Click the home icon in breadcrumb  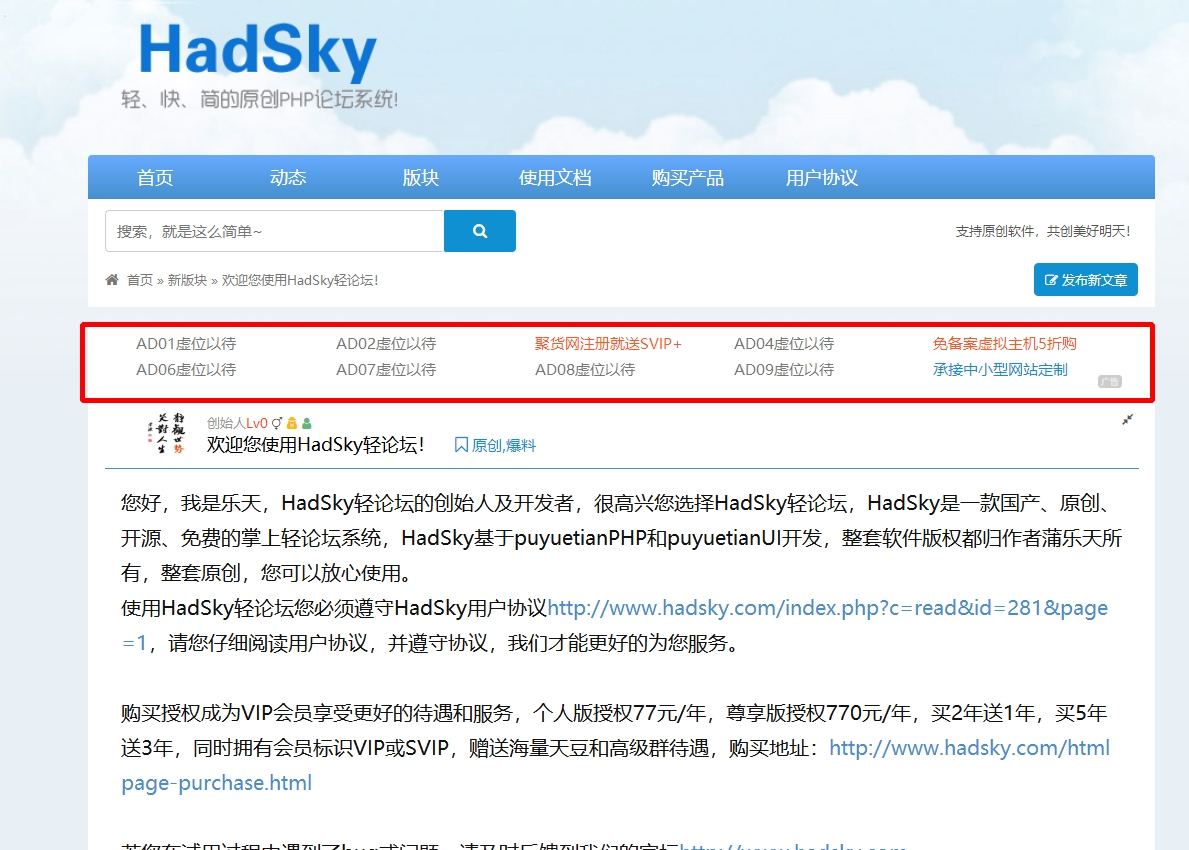(x=112, y=280)
